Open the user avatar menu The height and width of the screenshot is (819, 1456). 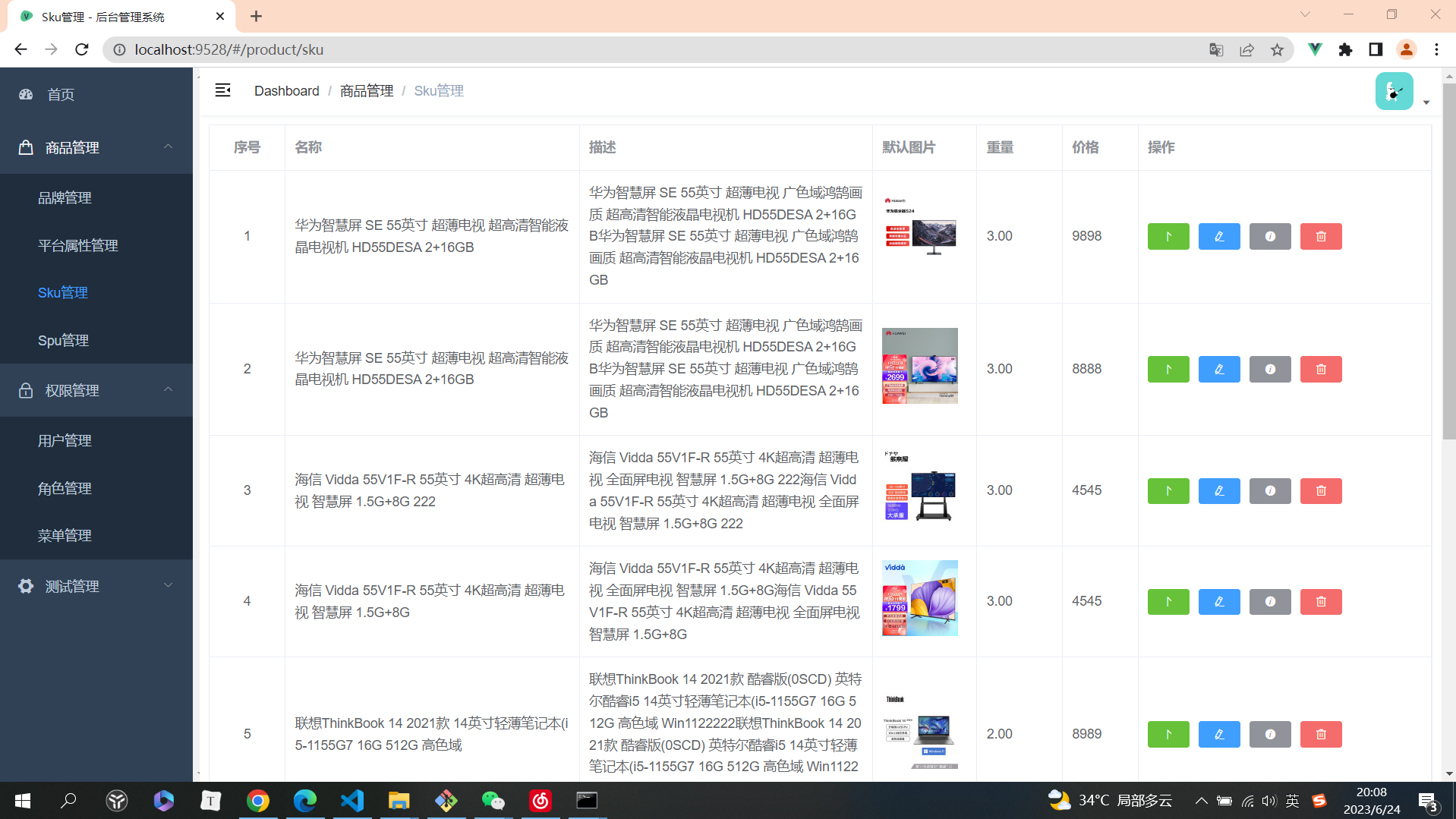coord(1395,91)
